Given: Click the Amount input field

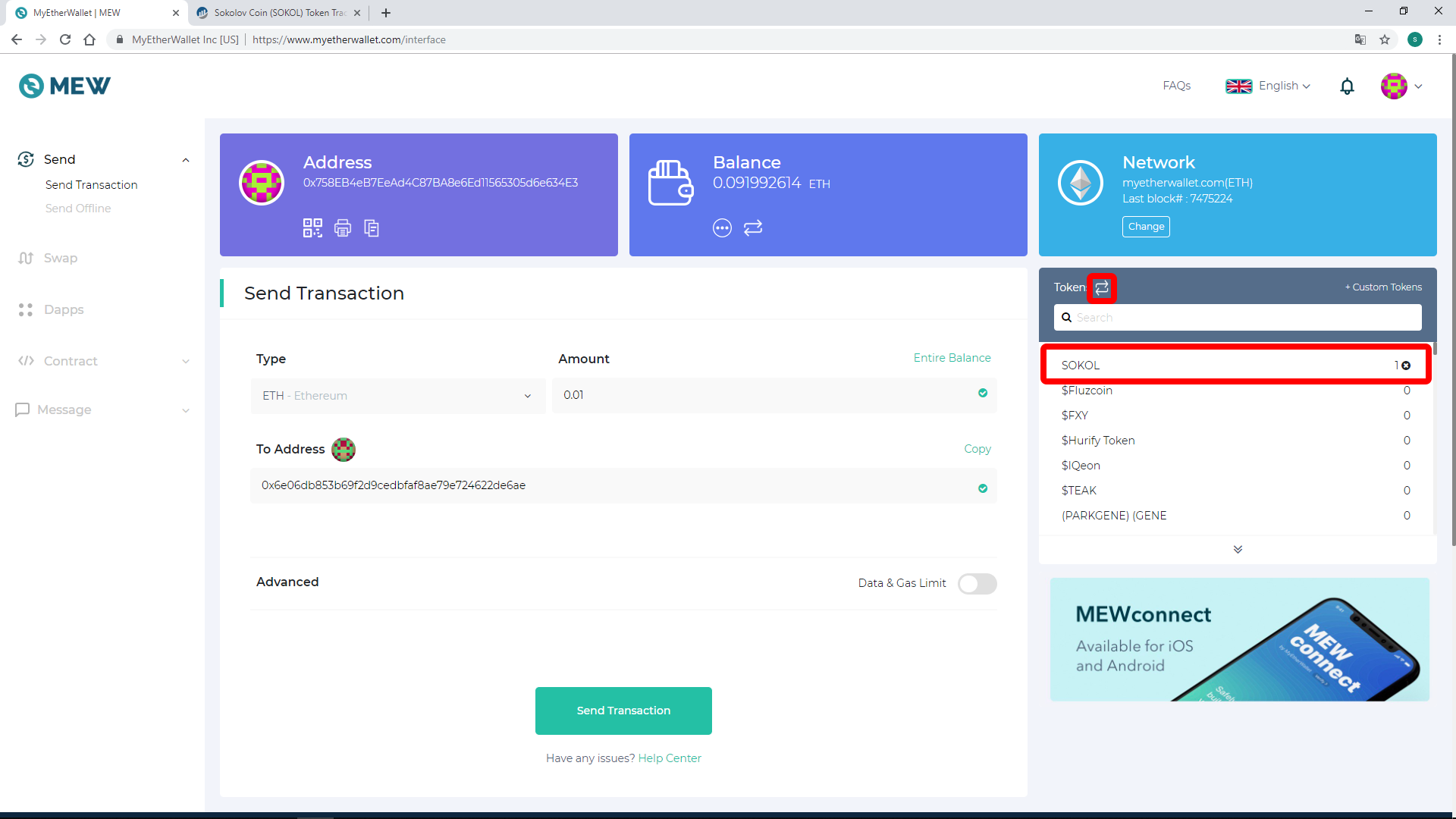Looking at the screenshot, I should click(x=774, y=395).
